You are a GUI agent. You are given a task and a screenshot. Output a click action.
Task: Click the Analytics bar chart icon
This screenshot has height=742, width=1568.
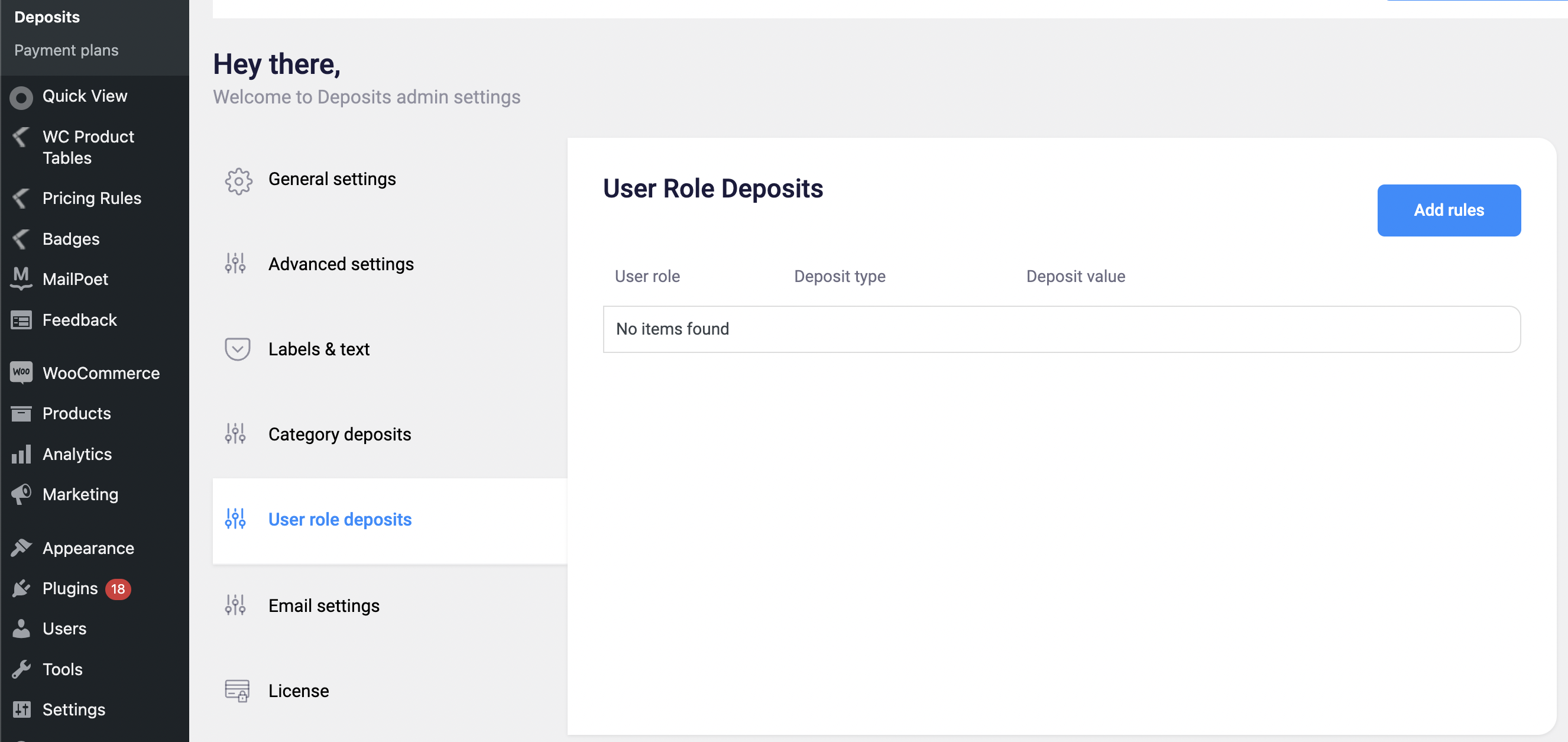pos(21,454)
